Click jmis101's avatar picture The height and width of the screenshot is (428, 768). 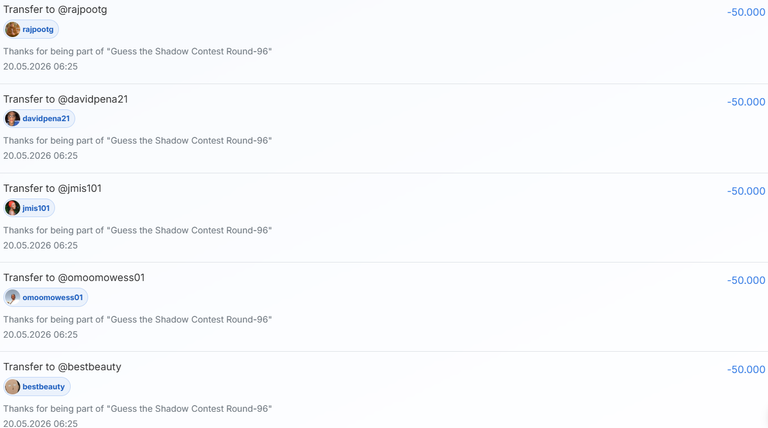coord(12,208)
